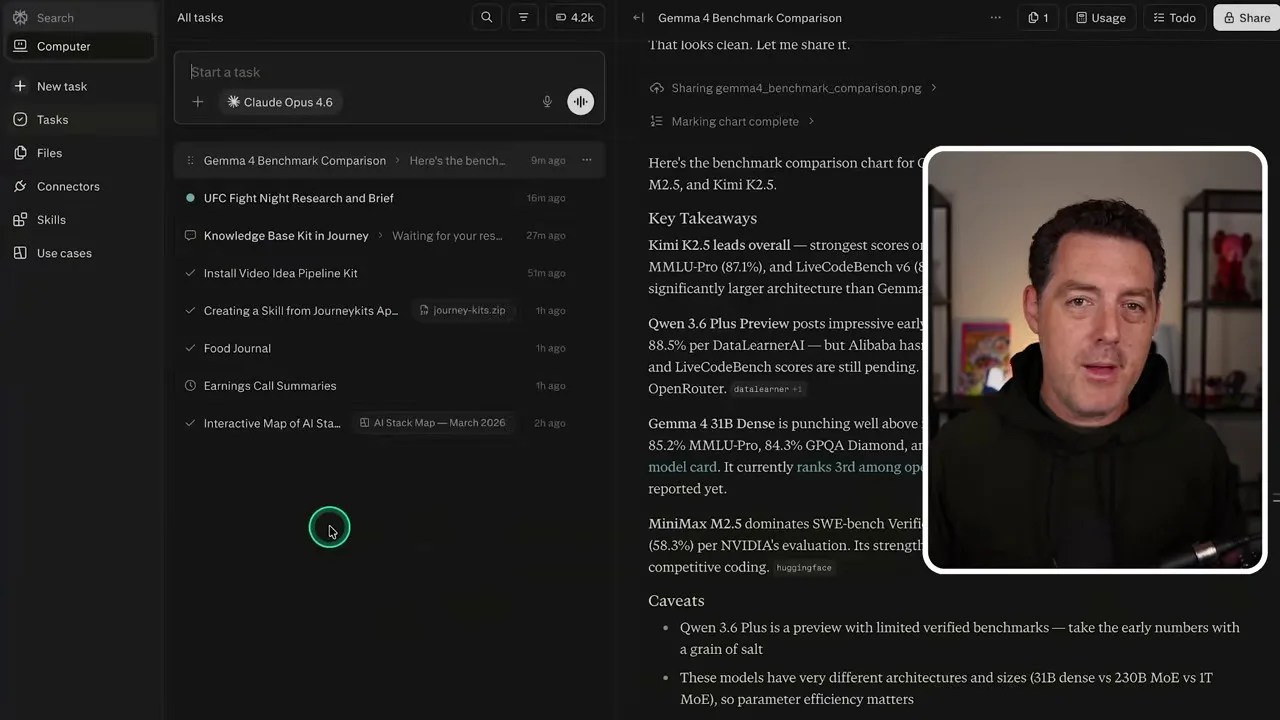This screenshot has width=1280, height=720.
Task: Open the Earnings Call Summaries task
Action: (389, 386)
